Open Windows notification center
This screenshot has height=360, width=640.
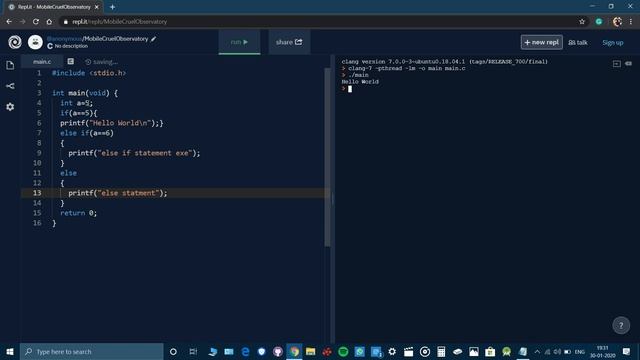click(x=627, y=351)
